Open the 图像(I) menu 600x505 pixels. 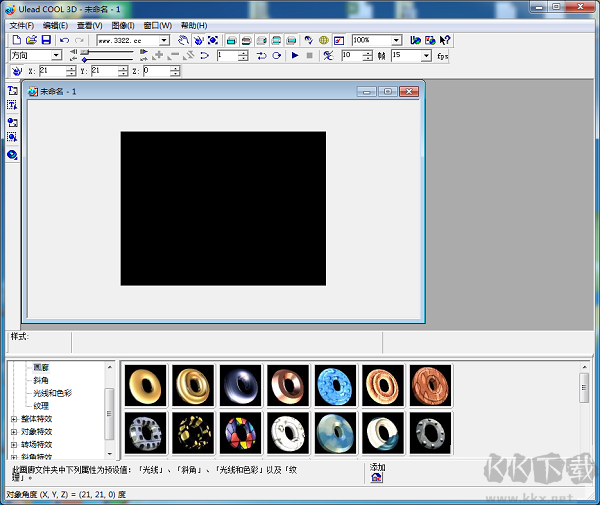pyautogui.click(x=123, y=25)
